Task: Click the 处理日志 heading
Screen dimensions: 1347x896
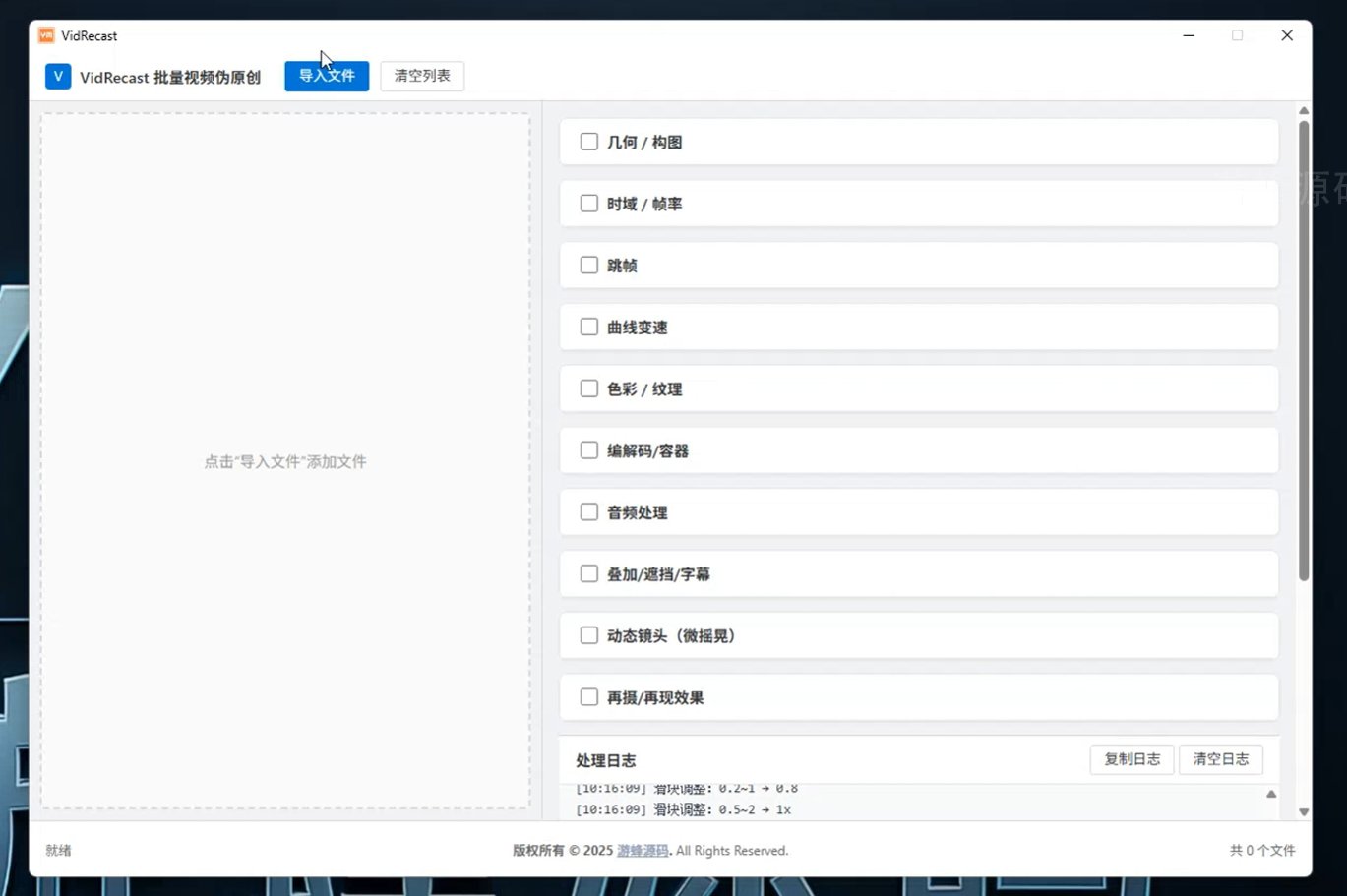Action: click(606, 760)
